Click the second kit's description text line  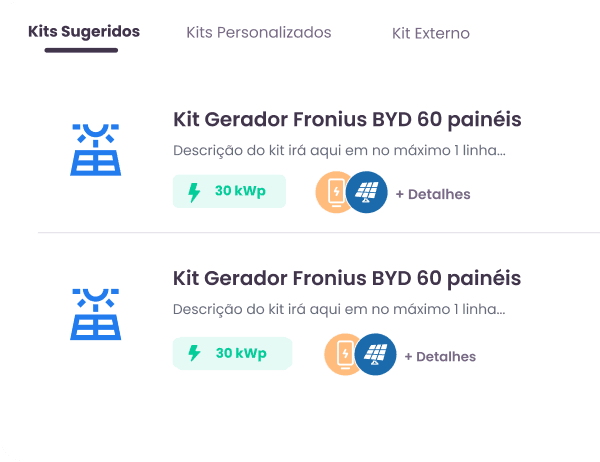coord(339,309)
